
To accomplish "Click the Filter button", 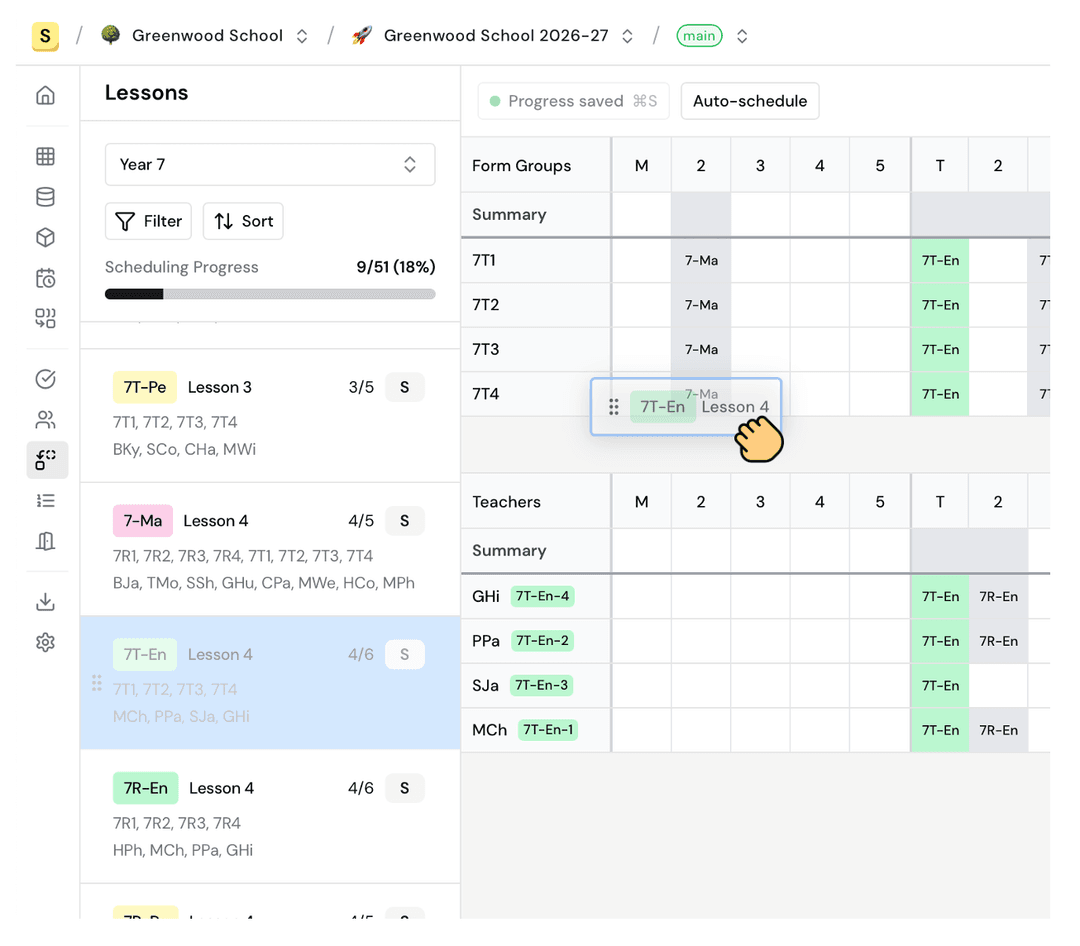I will pyautogui.click(x=148, y=222).
